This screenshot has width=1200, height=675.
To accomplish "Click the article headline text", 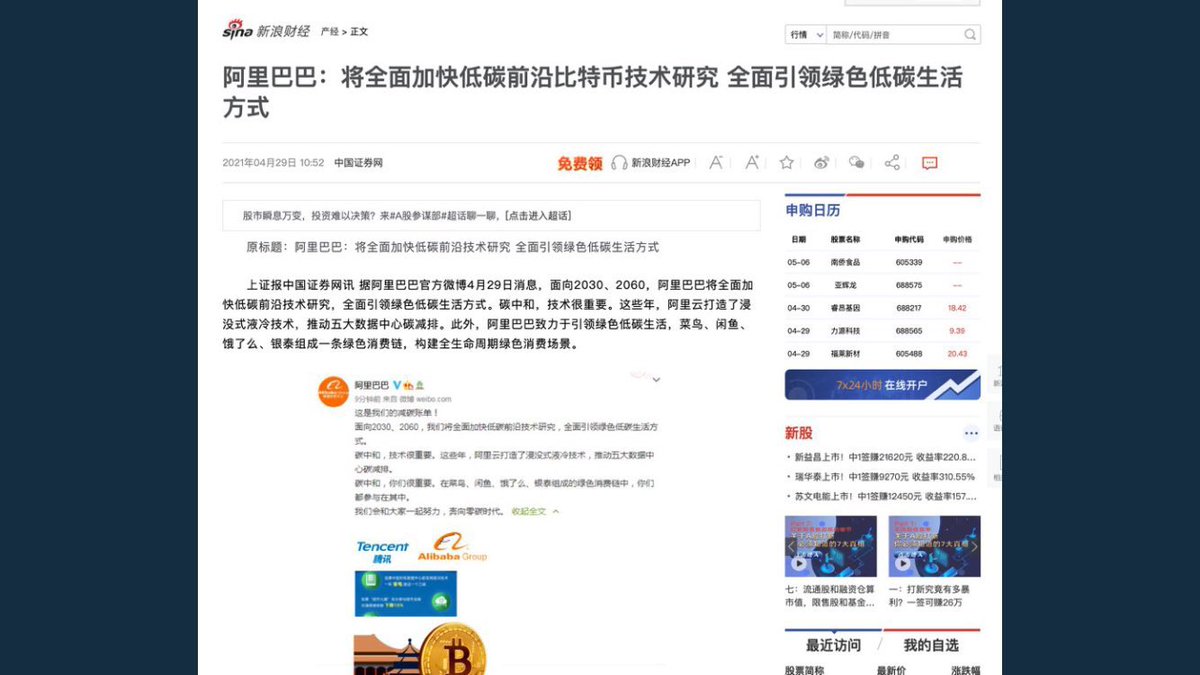I will click(x=591, y=92).
